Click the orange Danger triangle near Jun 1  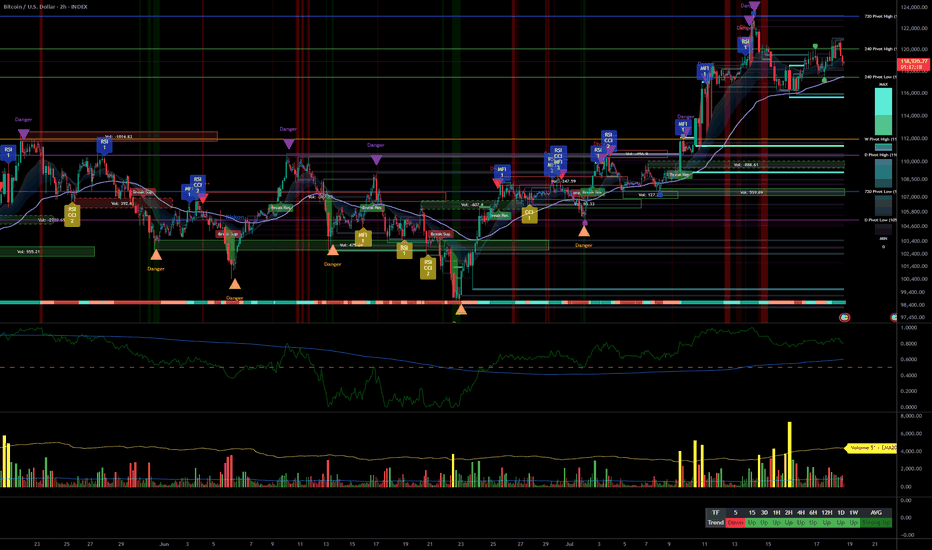tap(156, 254)
